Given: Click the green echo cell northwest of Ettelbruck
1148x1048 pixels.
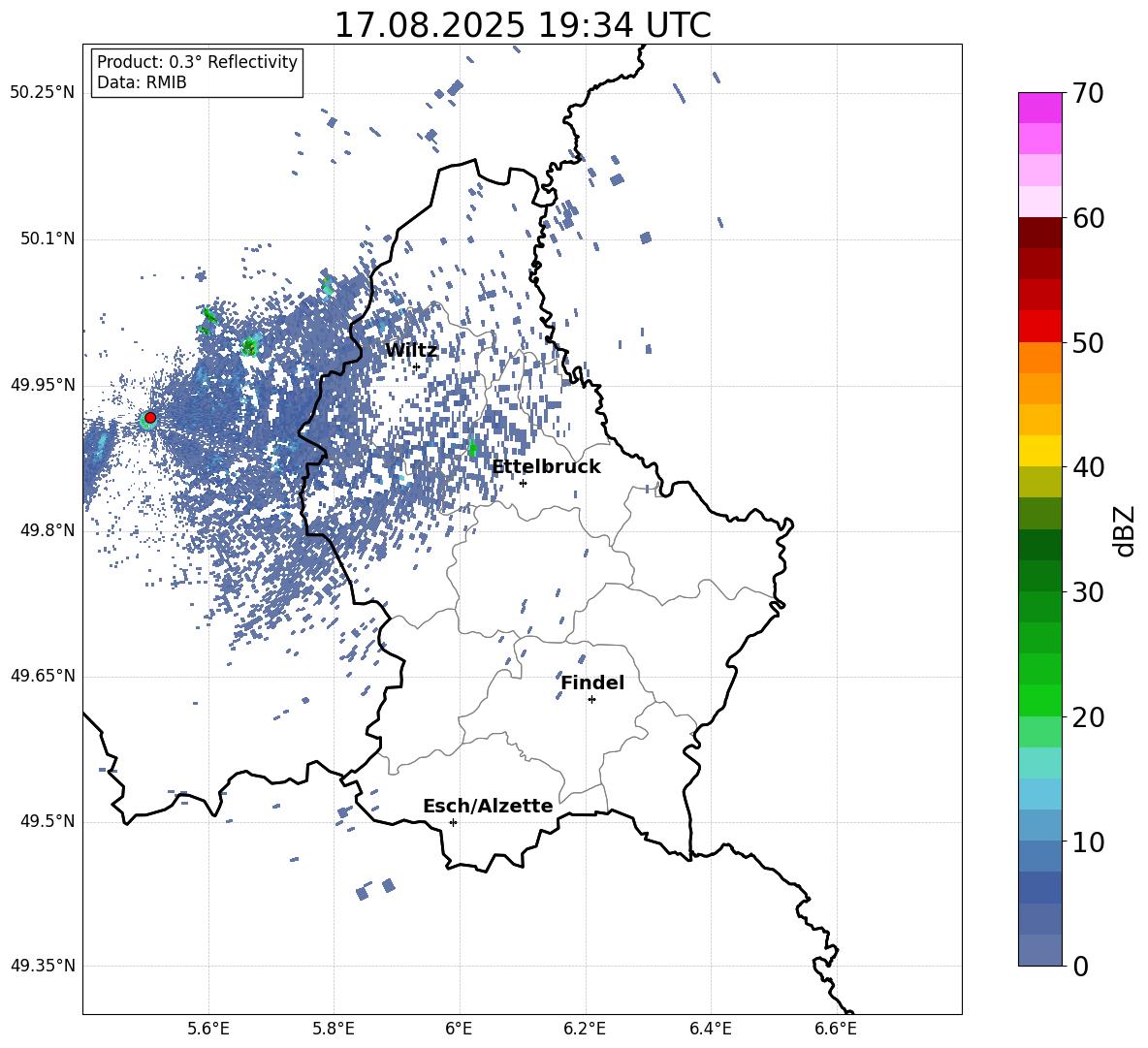Looking at the screenshot, I should pyautogui.click(x=472, y=448).
